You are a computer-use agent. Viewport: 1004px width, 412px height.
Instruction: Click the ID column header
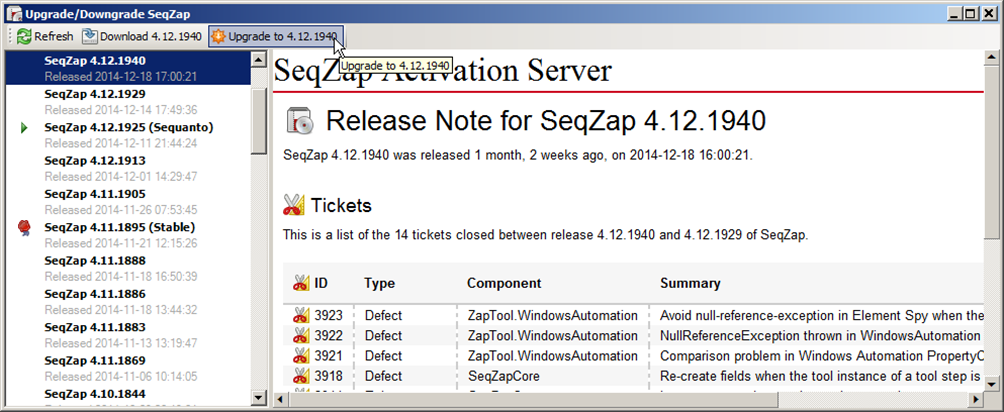321,283
